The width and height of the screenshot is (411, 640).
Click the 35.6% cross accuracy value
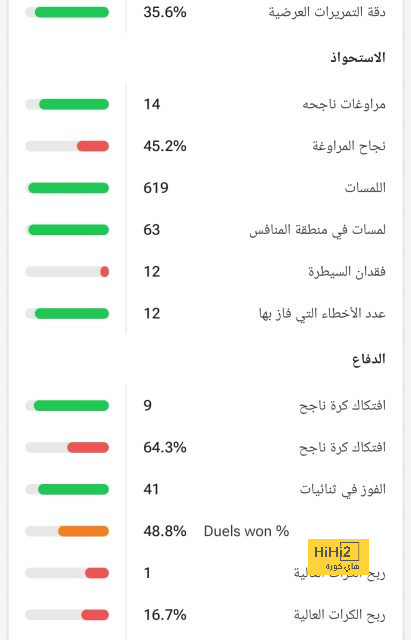pos(165,12)
